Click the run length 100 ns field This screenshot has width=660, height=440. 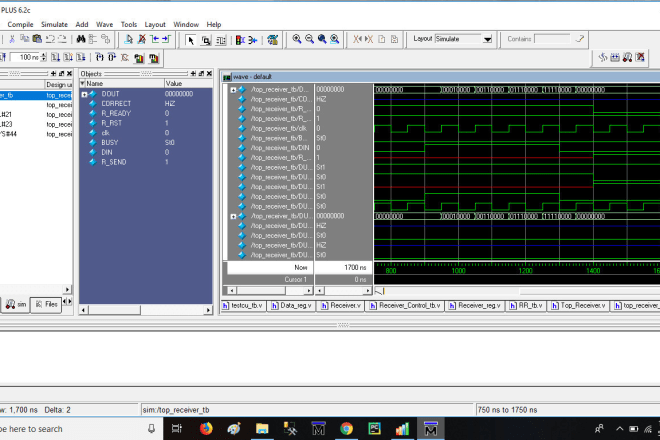25,57
